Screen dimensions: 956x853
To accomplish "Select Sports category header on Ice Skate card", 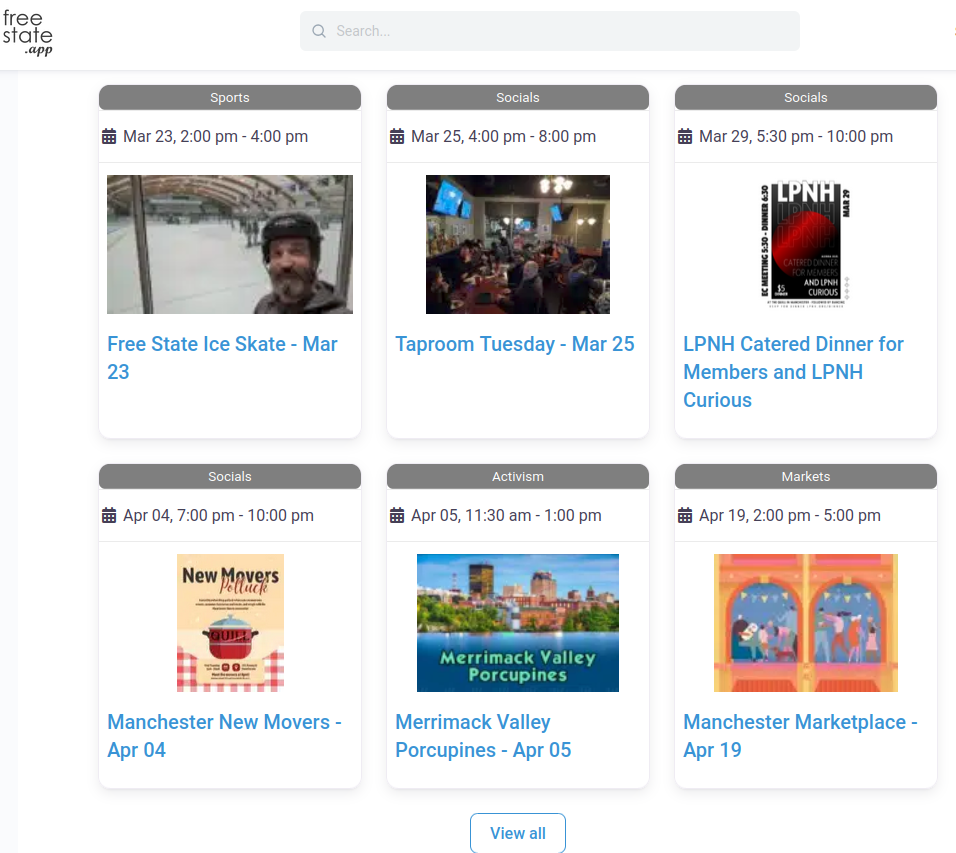I will (230, 98).
